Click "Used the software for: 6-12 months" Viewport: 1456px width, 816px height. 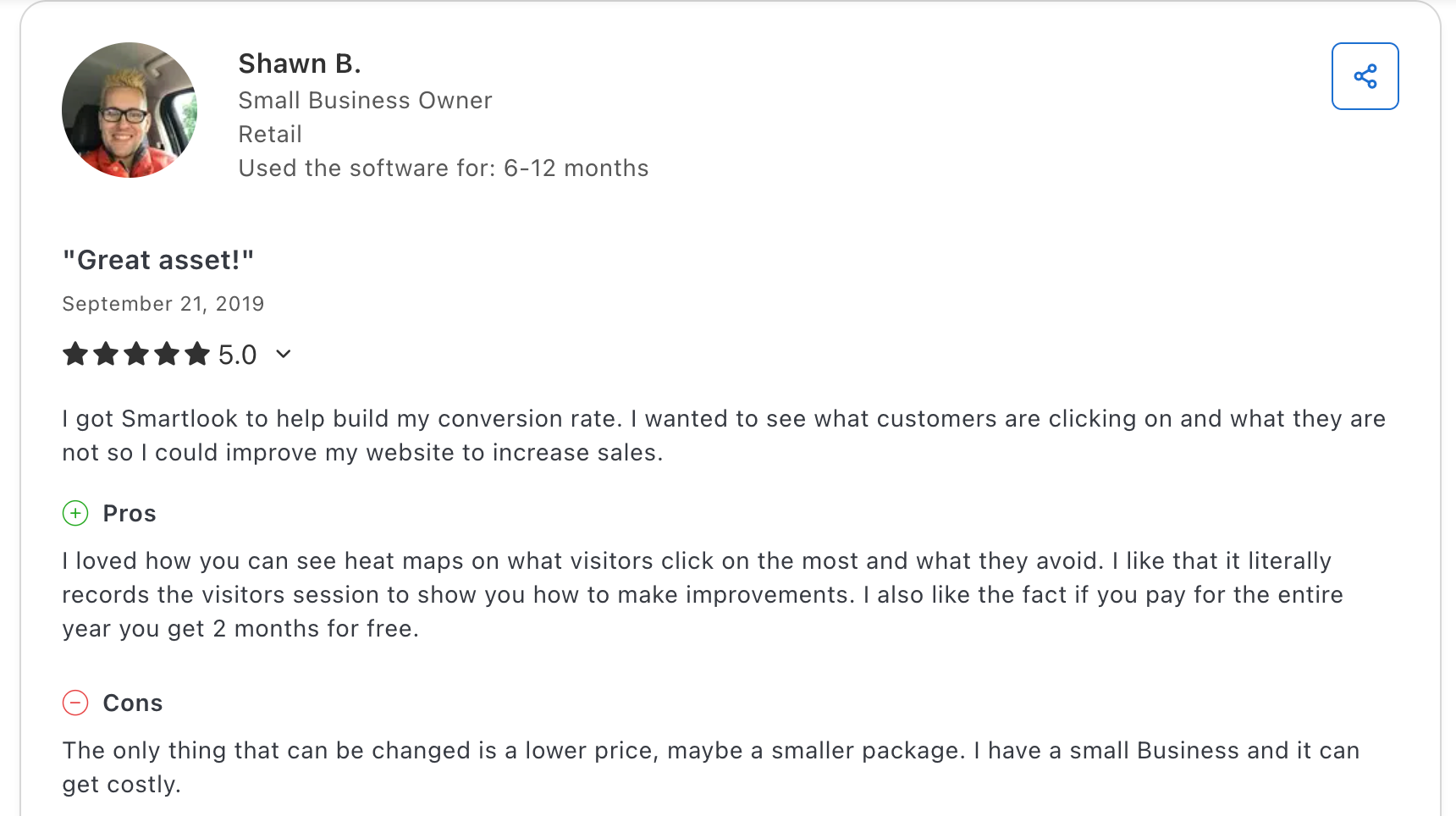point(444,168)
